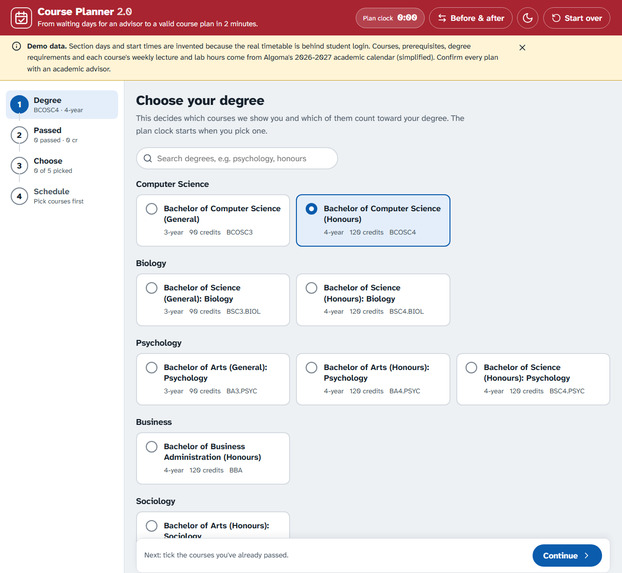Screen dimensions: 622x573
Task: Click the BBA program code text
Action: pos(236,470)
